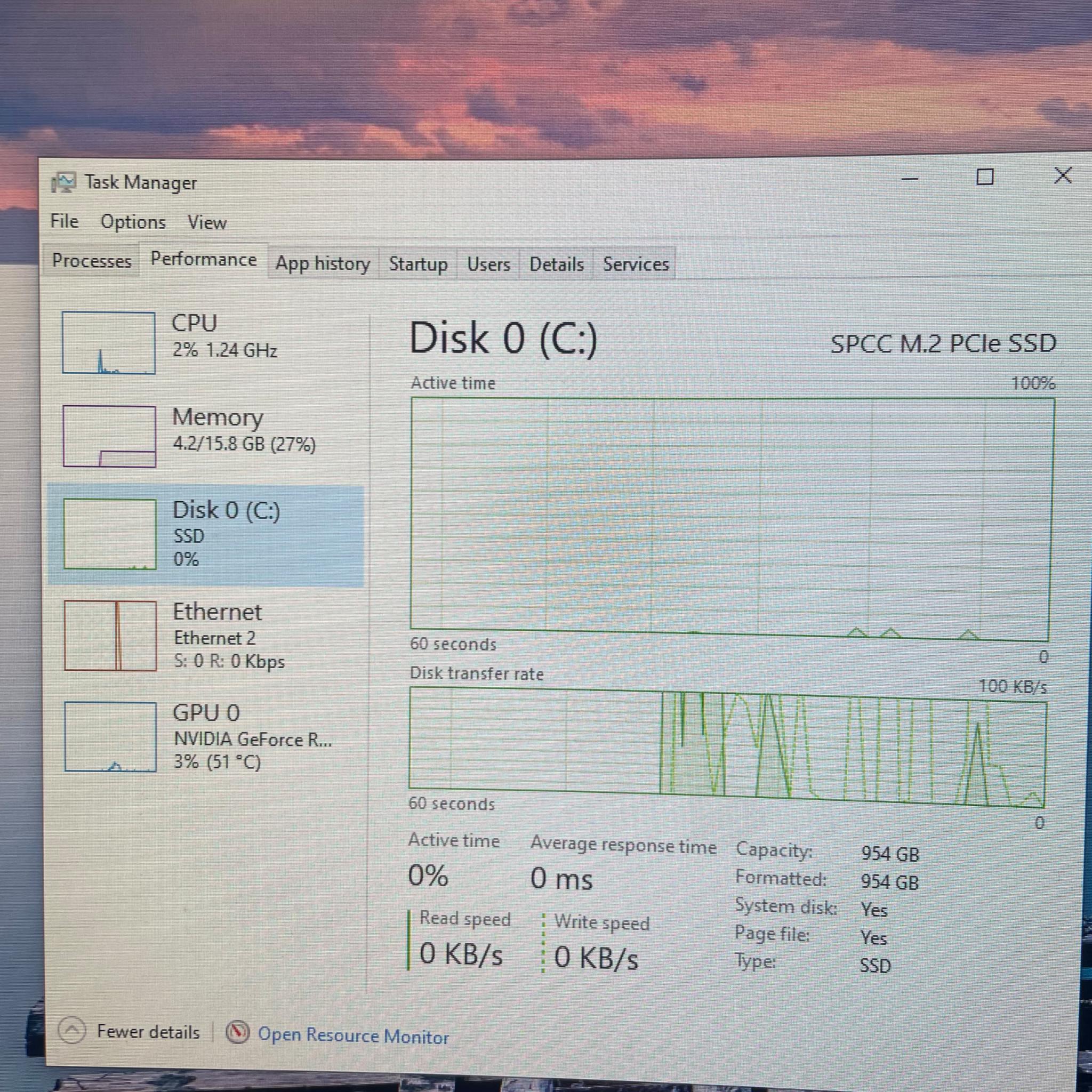The height and width of the screenshot is (1092, 1092).
Task: Switch to the Processes tab
Action: pyautogui.click(x=92, y=261)
